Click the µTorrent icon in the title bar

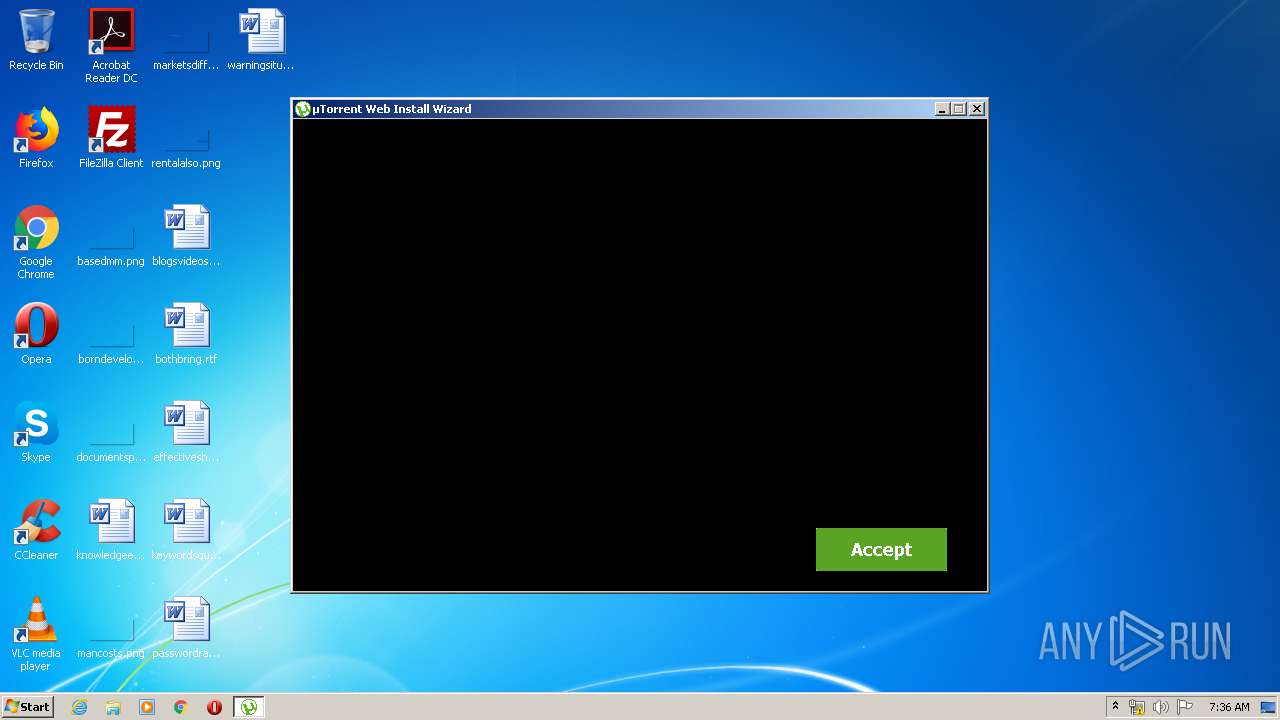tap(303, 109)
